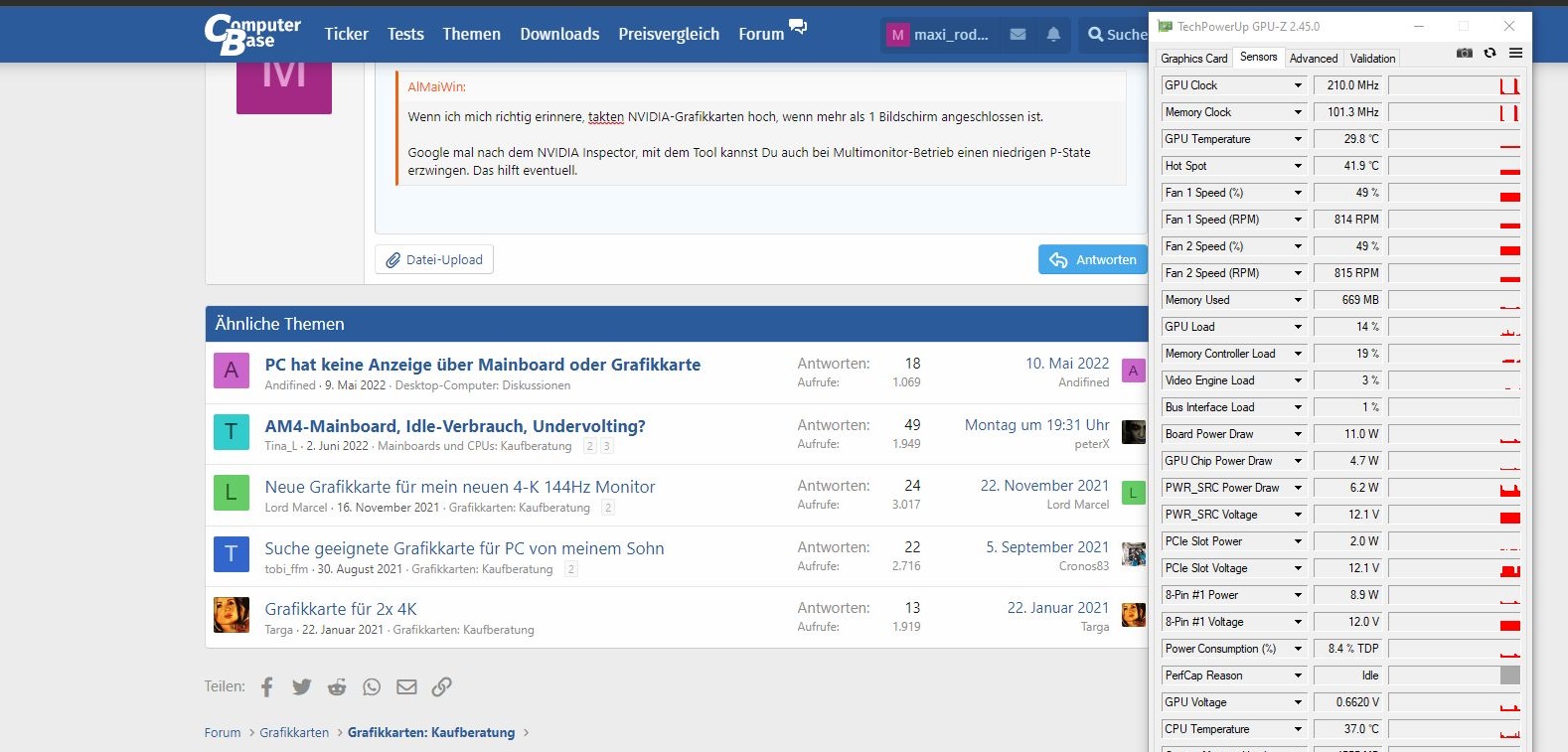The image size is (1568, 752).
Task: Open Ticker menu item
Action: pos(346,34)
